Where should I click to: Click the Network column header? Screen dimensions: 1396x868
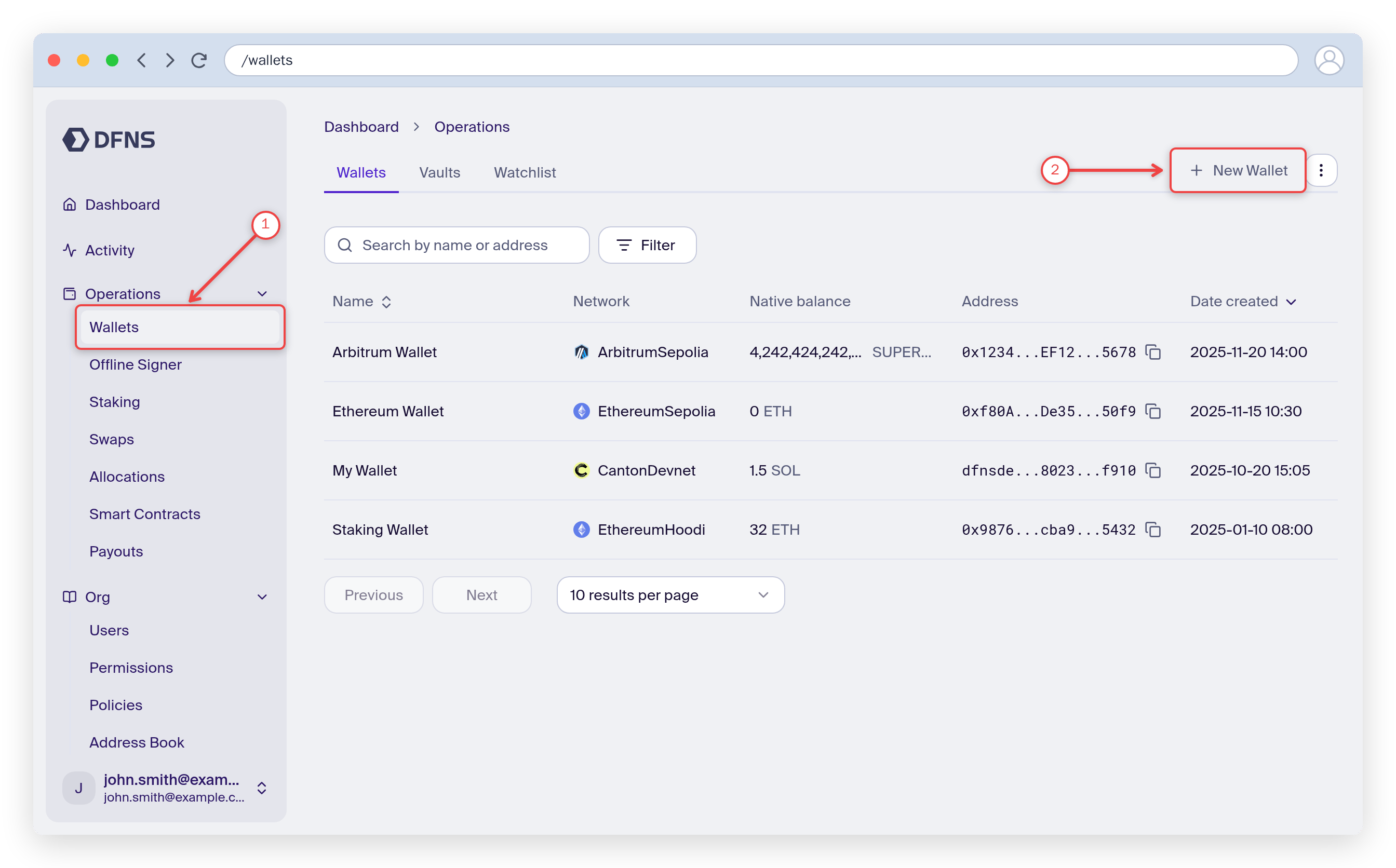(601, 302)
